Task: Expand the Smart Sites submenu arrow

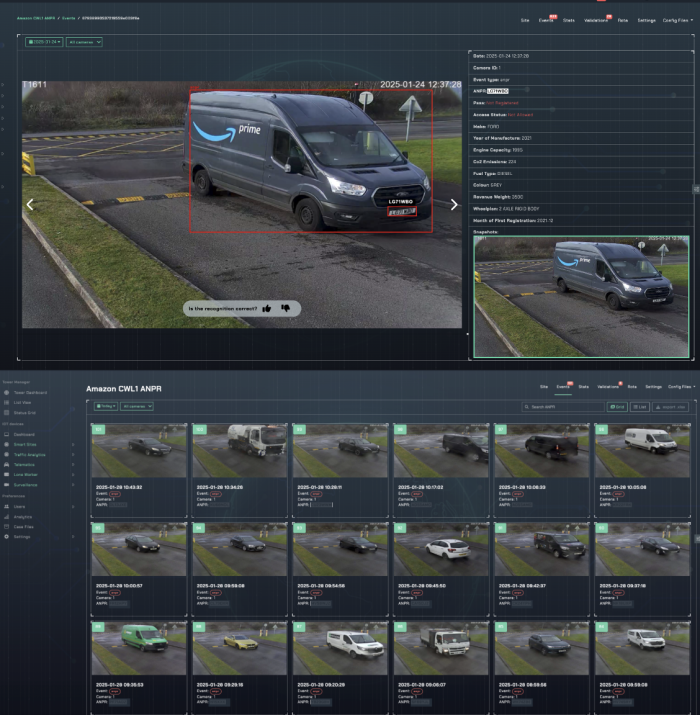Action: tap(73, 445)
